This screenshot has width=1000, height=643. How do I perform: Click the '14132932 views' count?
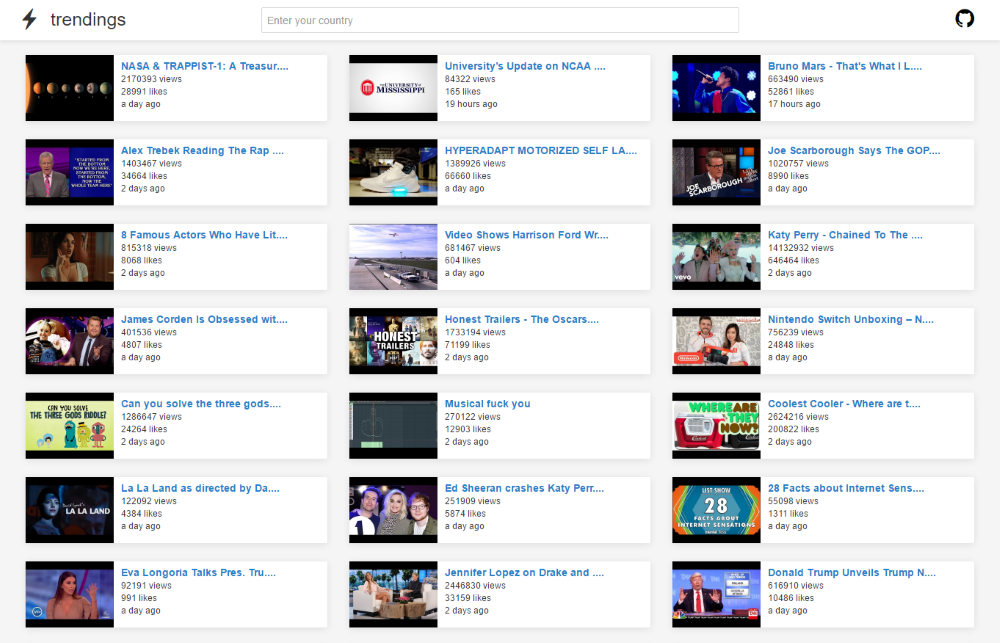[800, 248]
